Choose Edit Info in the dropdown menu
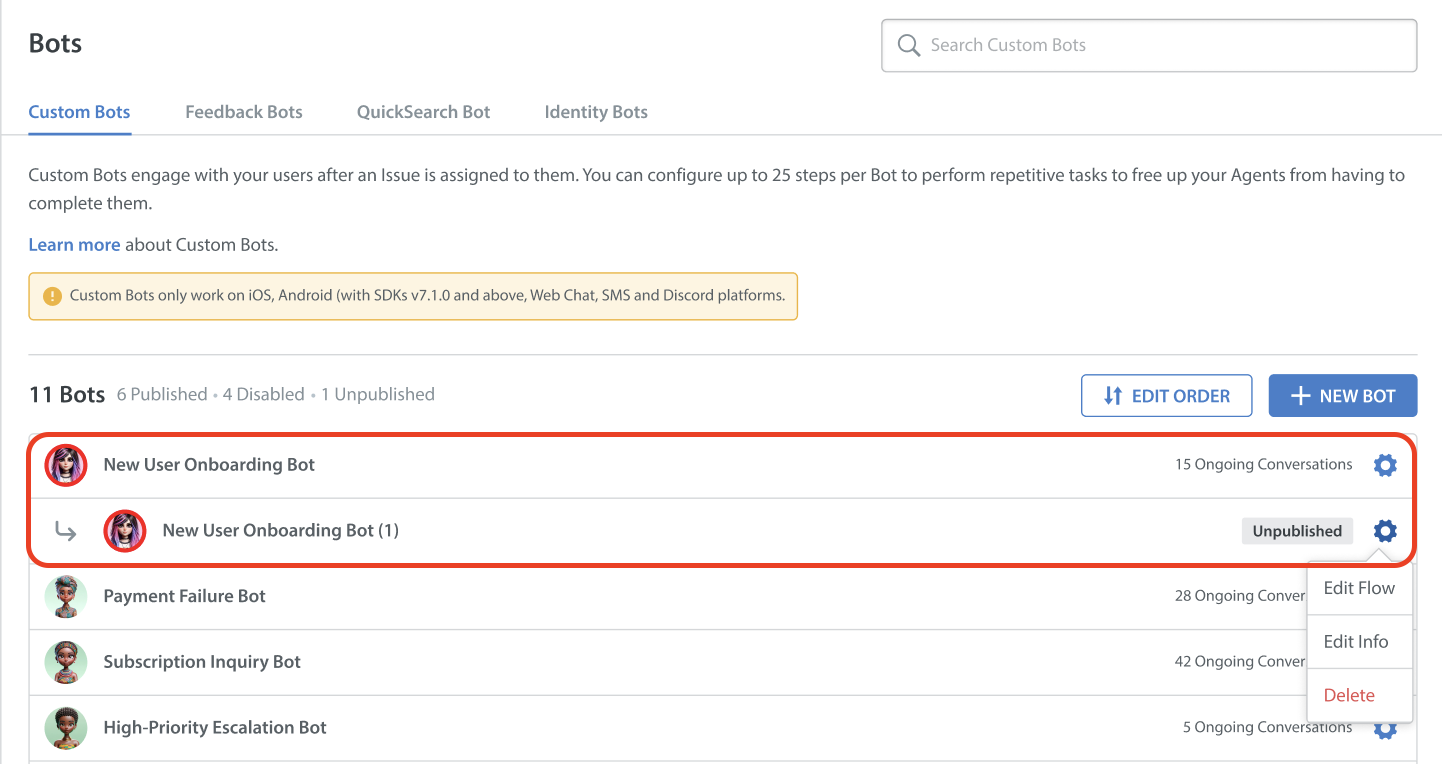 (x=1355, y=642)
